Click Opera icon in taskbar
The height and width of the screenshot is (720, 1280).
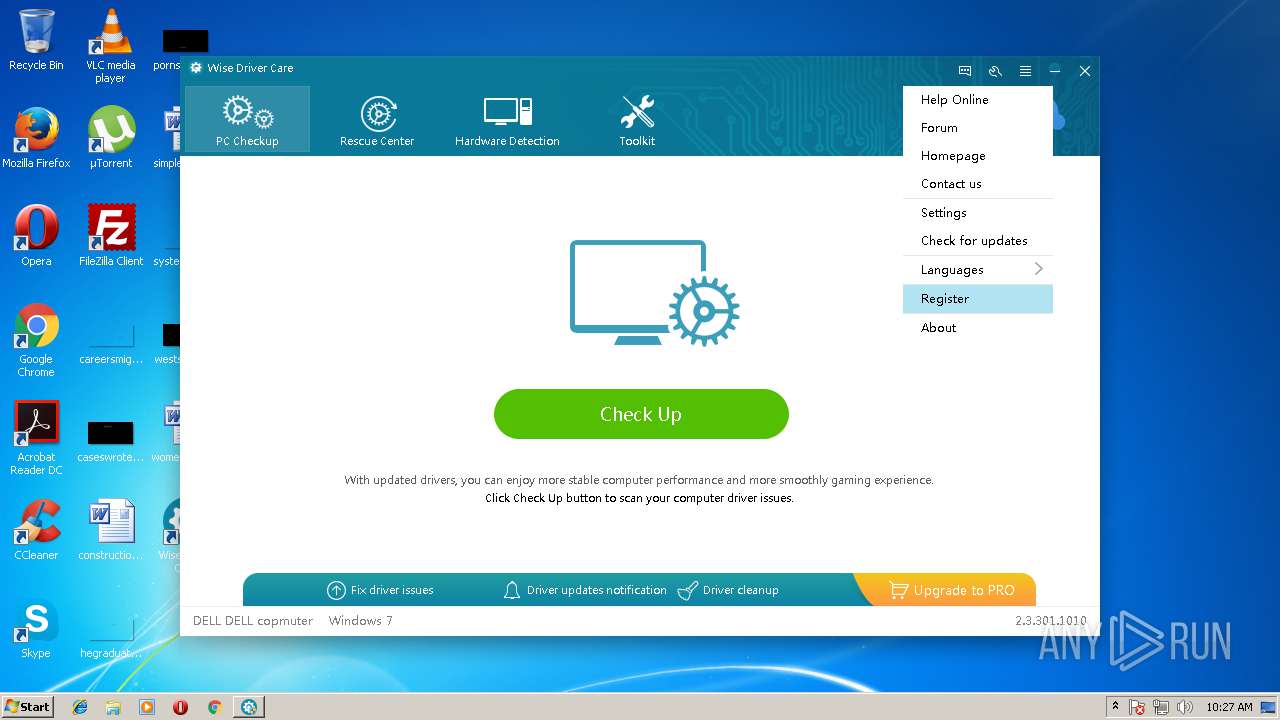pos(180,707)
